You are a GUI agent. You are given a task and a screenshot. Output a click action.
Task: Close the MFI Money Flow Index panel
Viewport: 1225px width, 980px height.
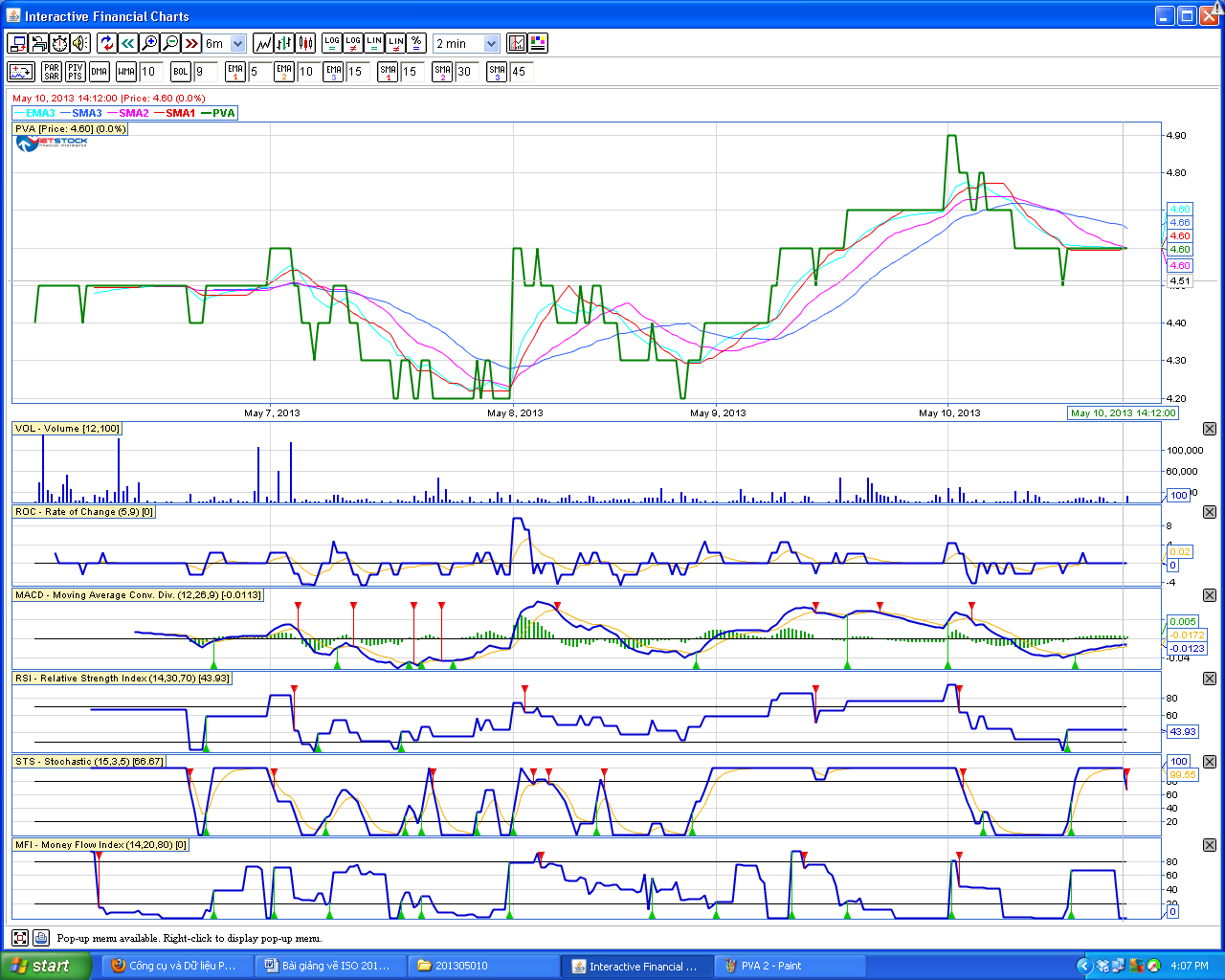[1210, 845]
